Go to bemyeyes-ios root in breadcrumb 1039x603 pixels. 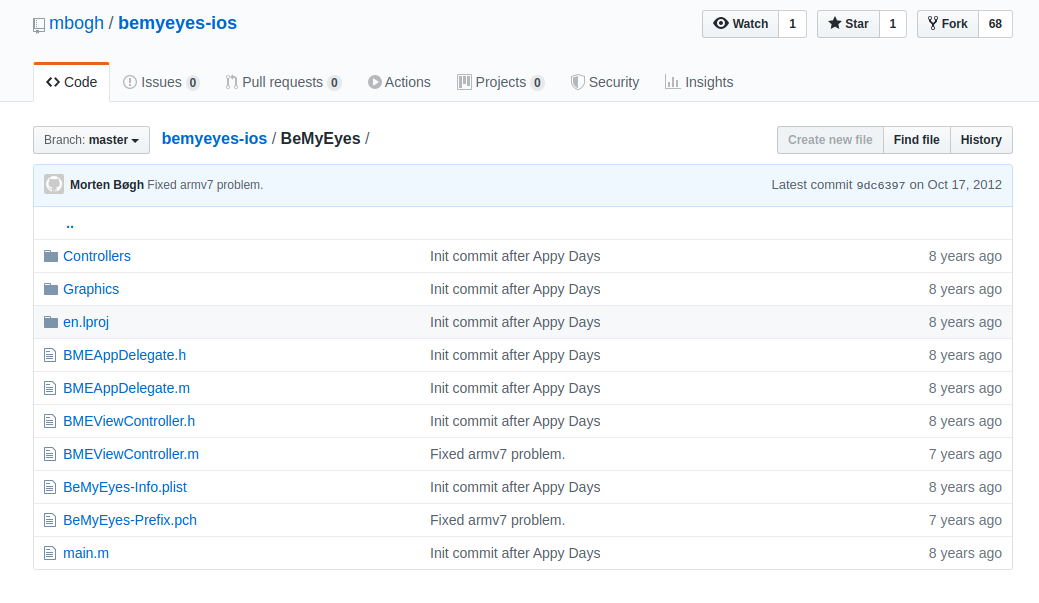point(214,138)
